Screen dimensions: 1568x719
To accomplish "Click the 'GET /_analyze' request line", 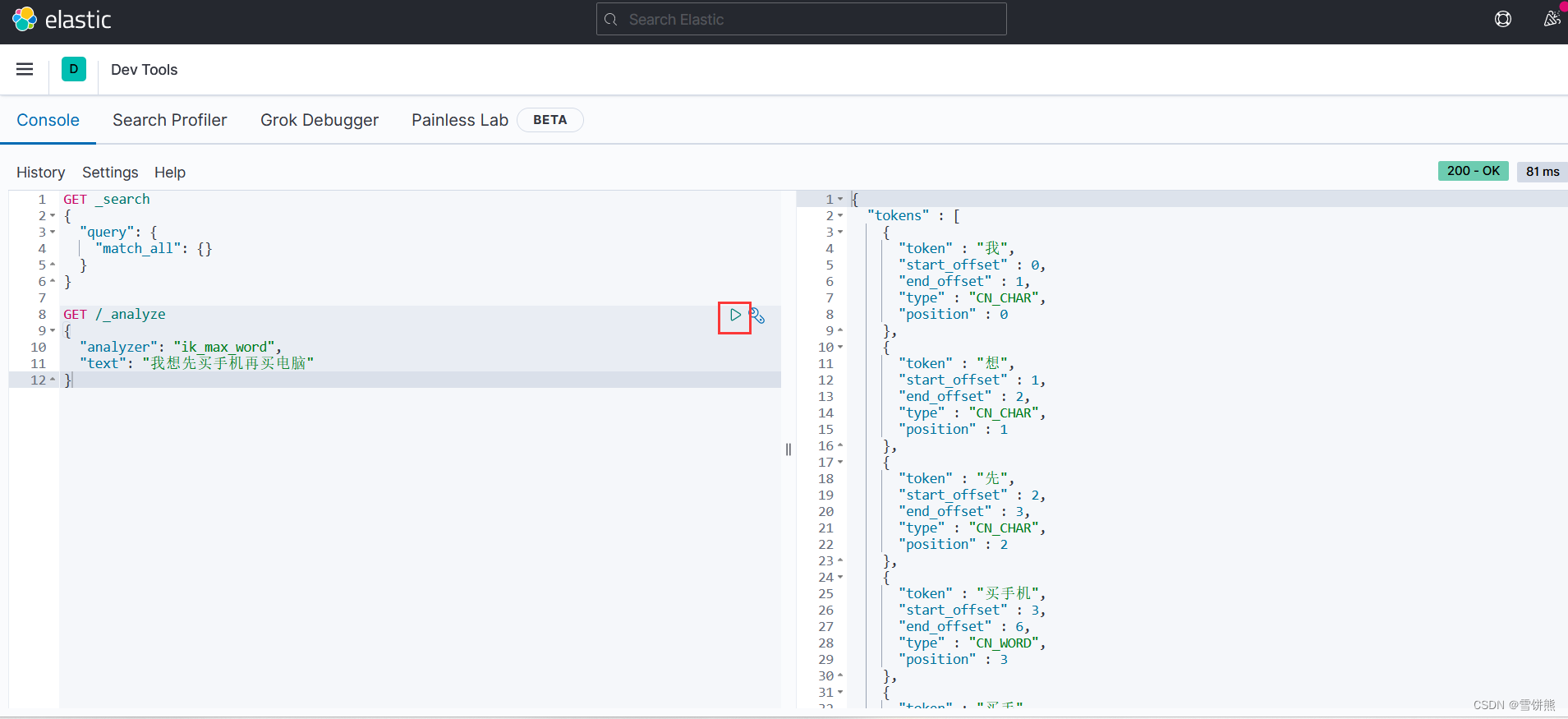I will coord(114,315).
